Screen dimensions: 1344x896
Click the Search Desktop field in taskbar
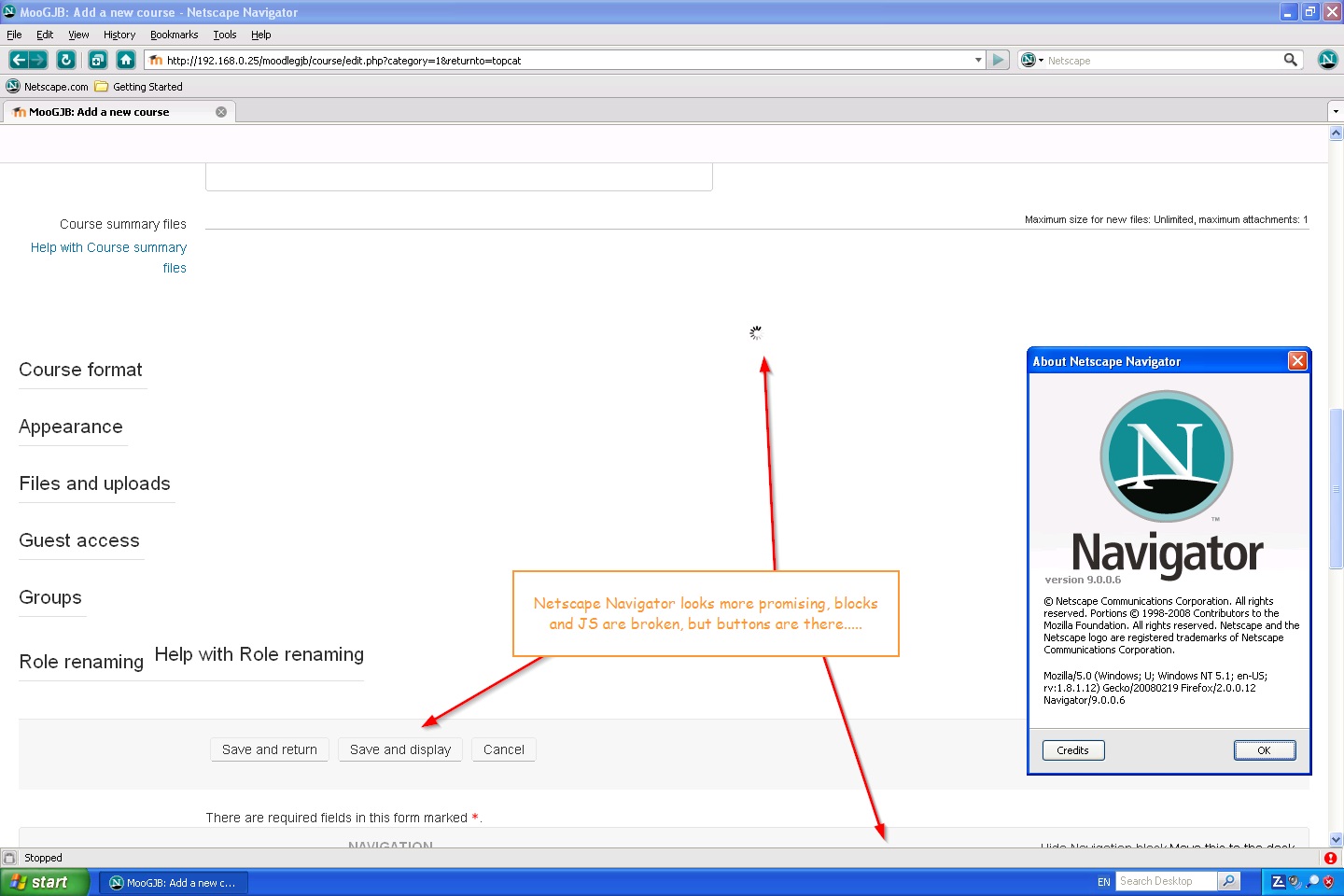[x=1167, y=881]
